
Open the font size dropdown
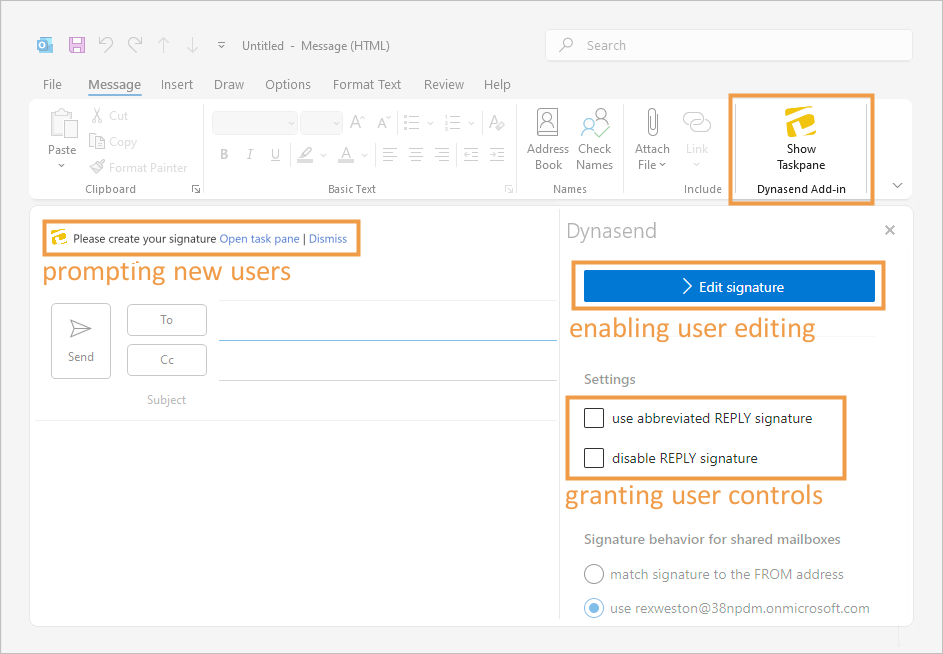point(321,122)
